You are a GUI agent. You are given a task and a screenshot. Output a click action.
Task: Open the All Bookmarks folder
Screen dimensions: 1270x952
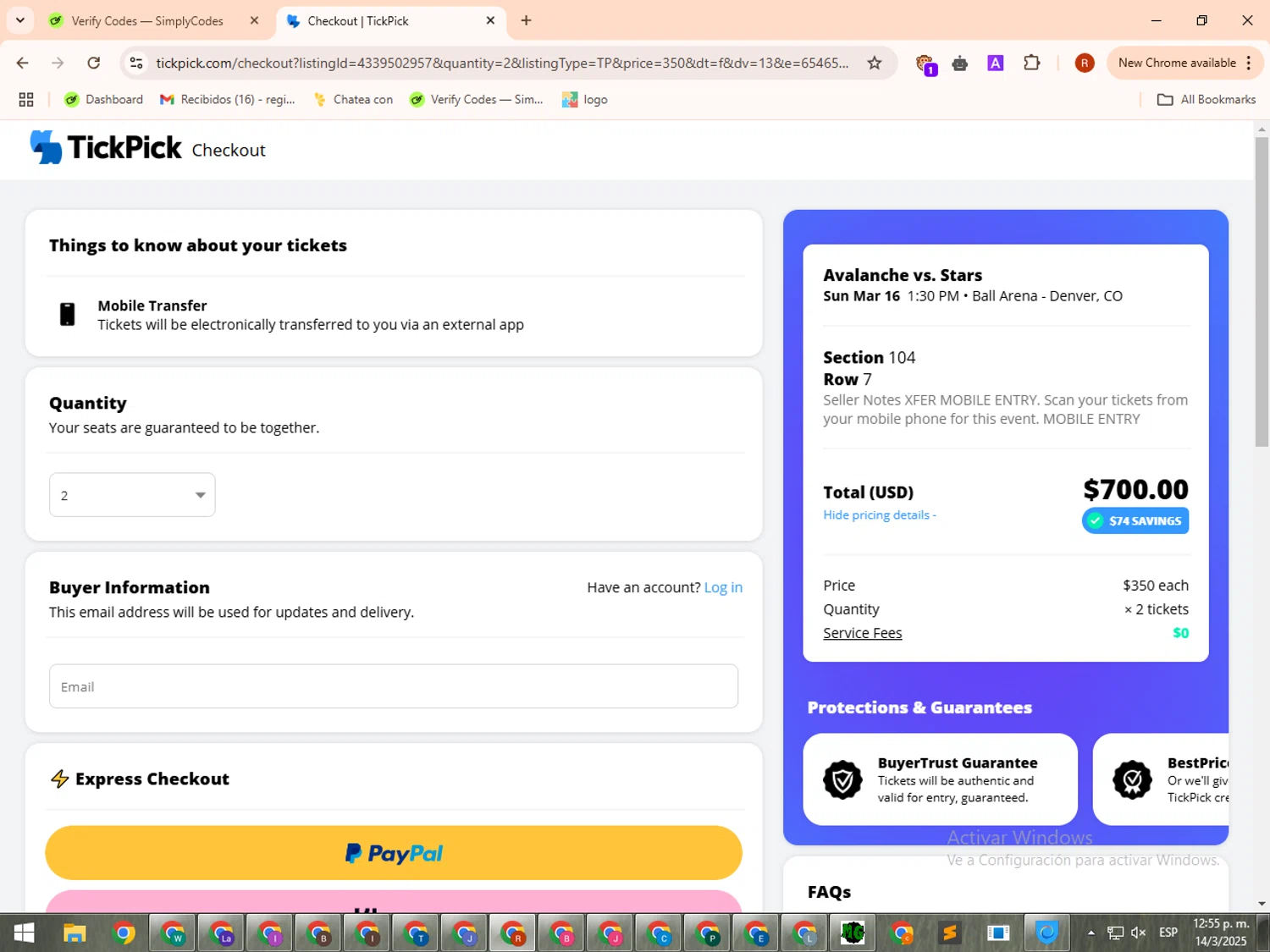(x=1206, y=100)
